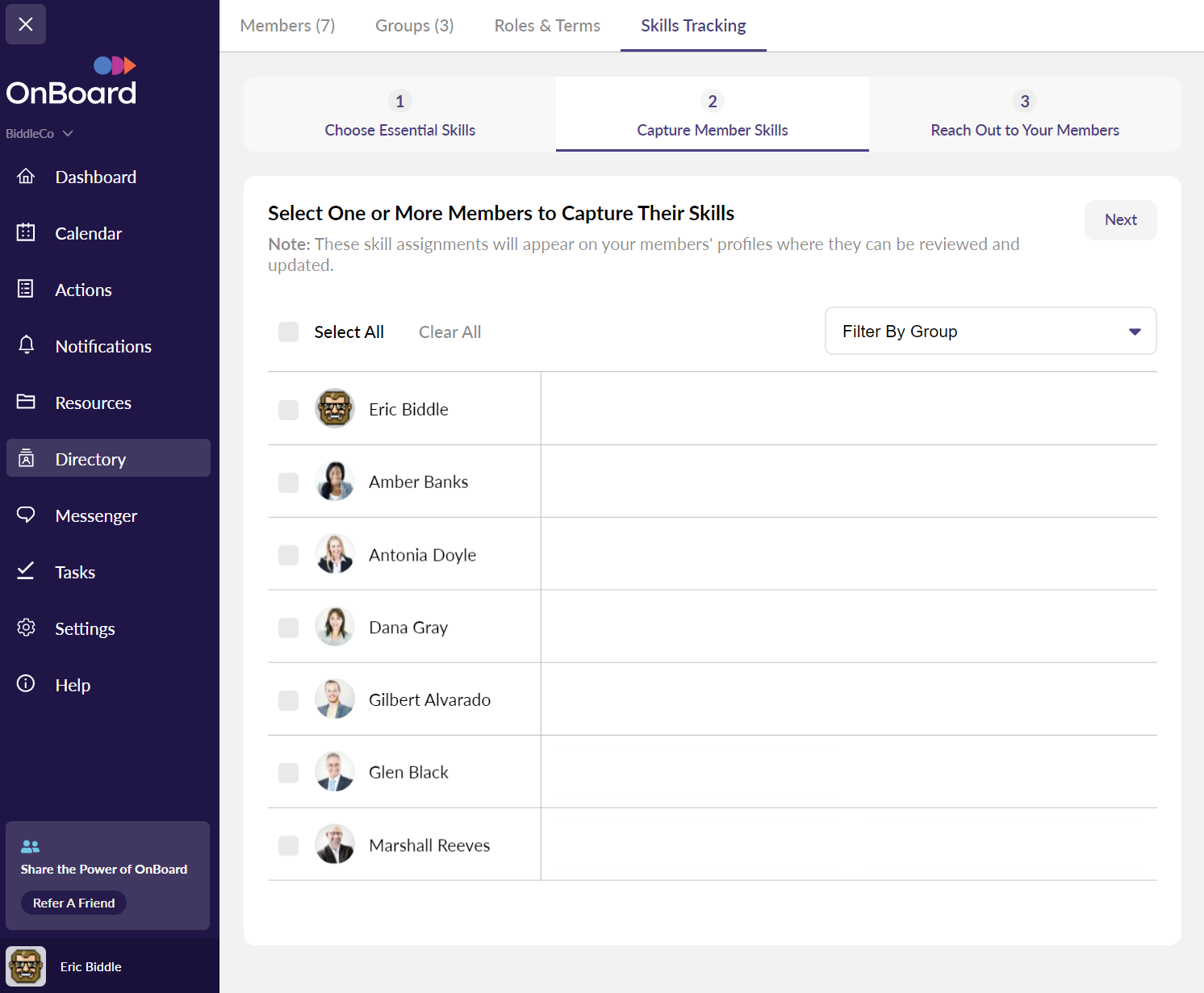Click the Help info icon

pos(26,684)
